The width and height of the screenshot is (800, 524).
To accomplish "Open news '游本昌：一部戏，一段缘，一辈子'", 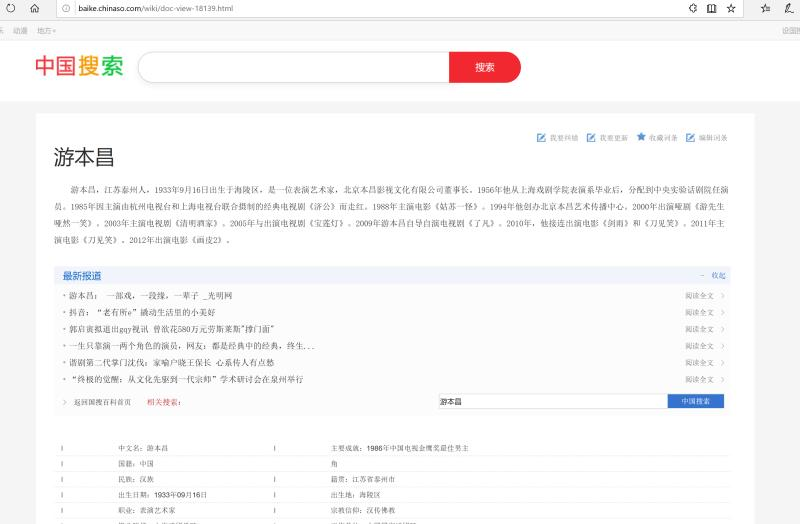I will [151, 295].
